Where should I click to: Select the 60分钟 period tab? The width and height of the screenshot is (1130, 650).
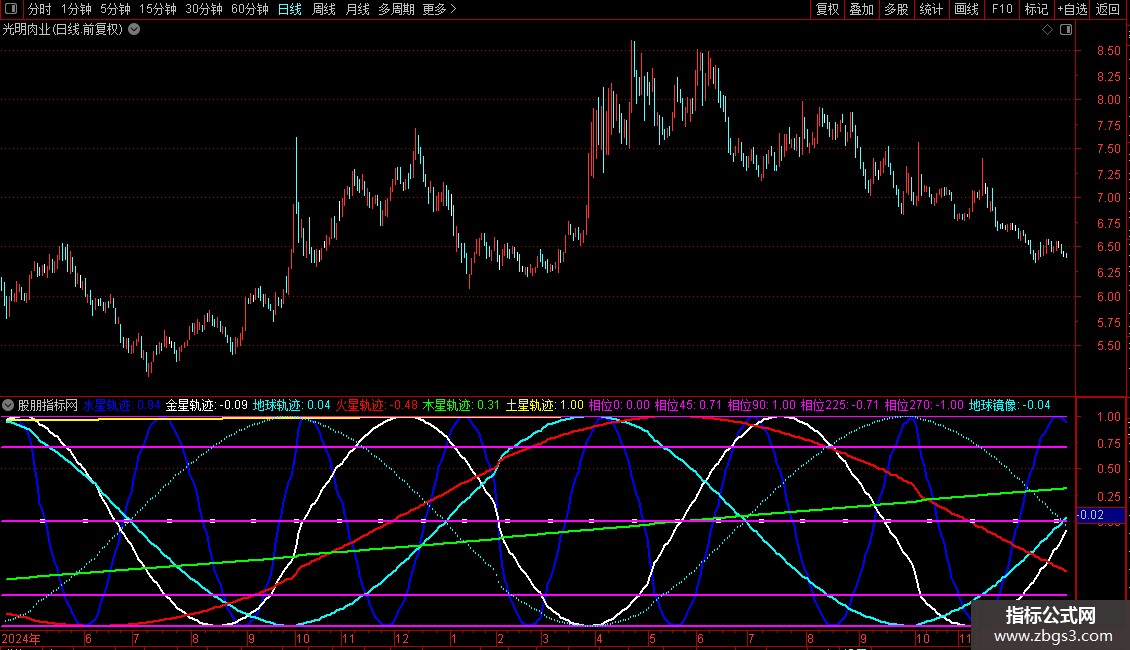click(250, 9)
